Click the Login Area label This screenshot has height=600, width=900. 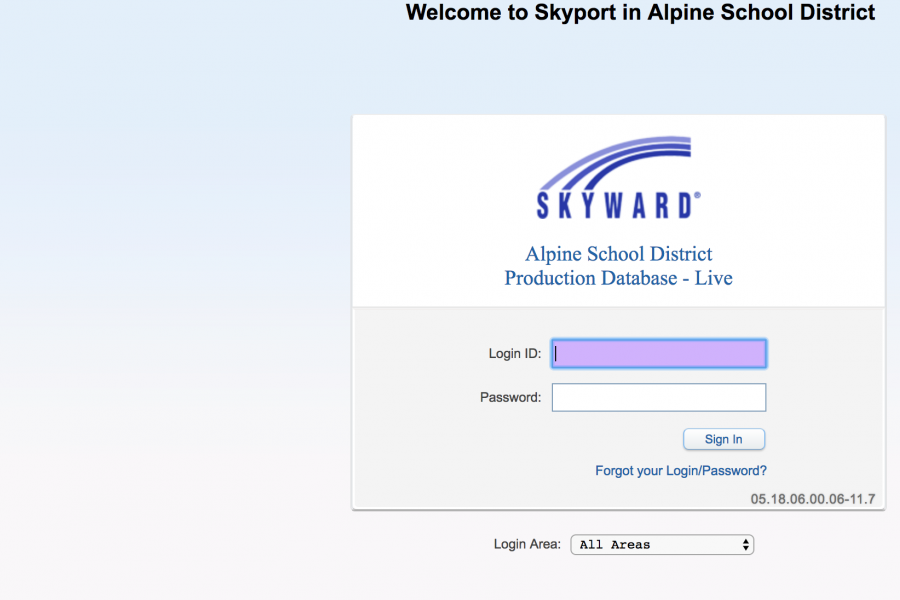tap(527, 544)
